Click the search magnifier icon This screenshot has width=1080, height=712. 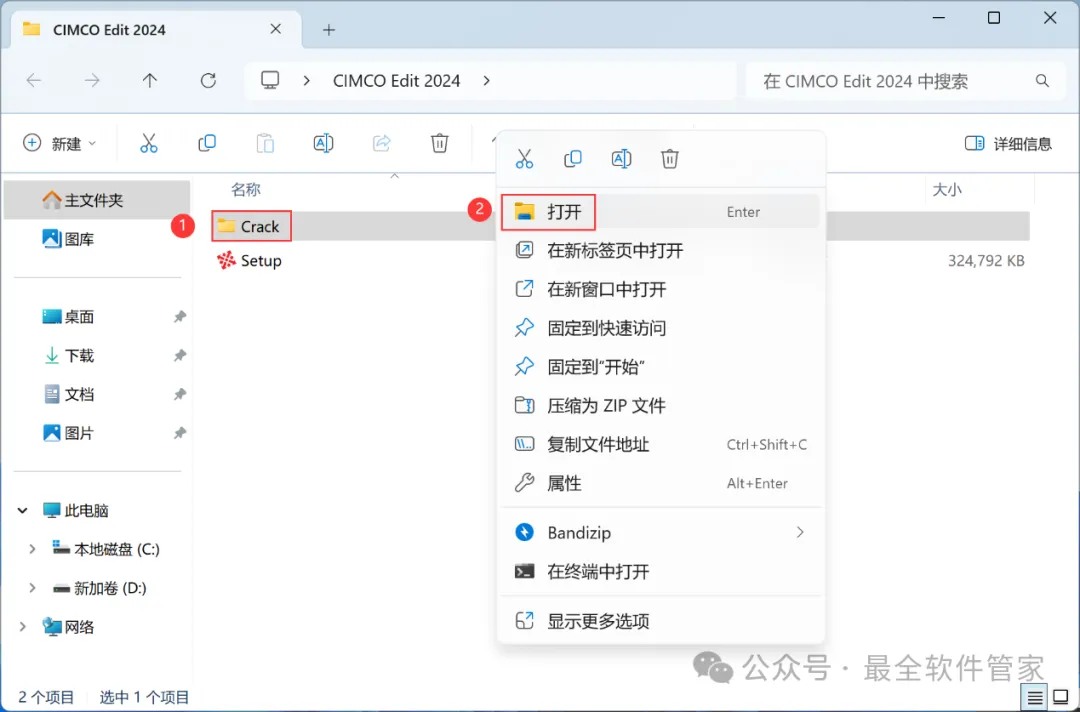[1042, 81]
